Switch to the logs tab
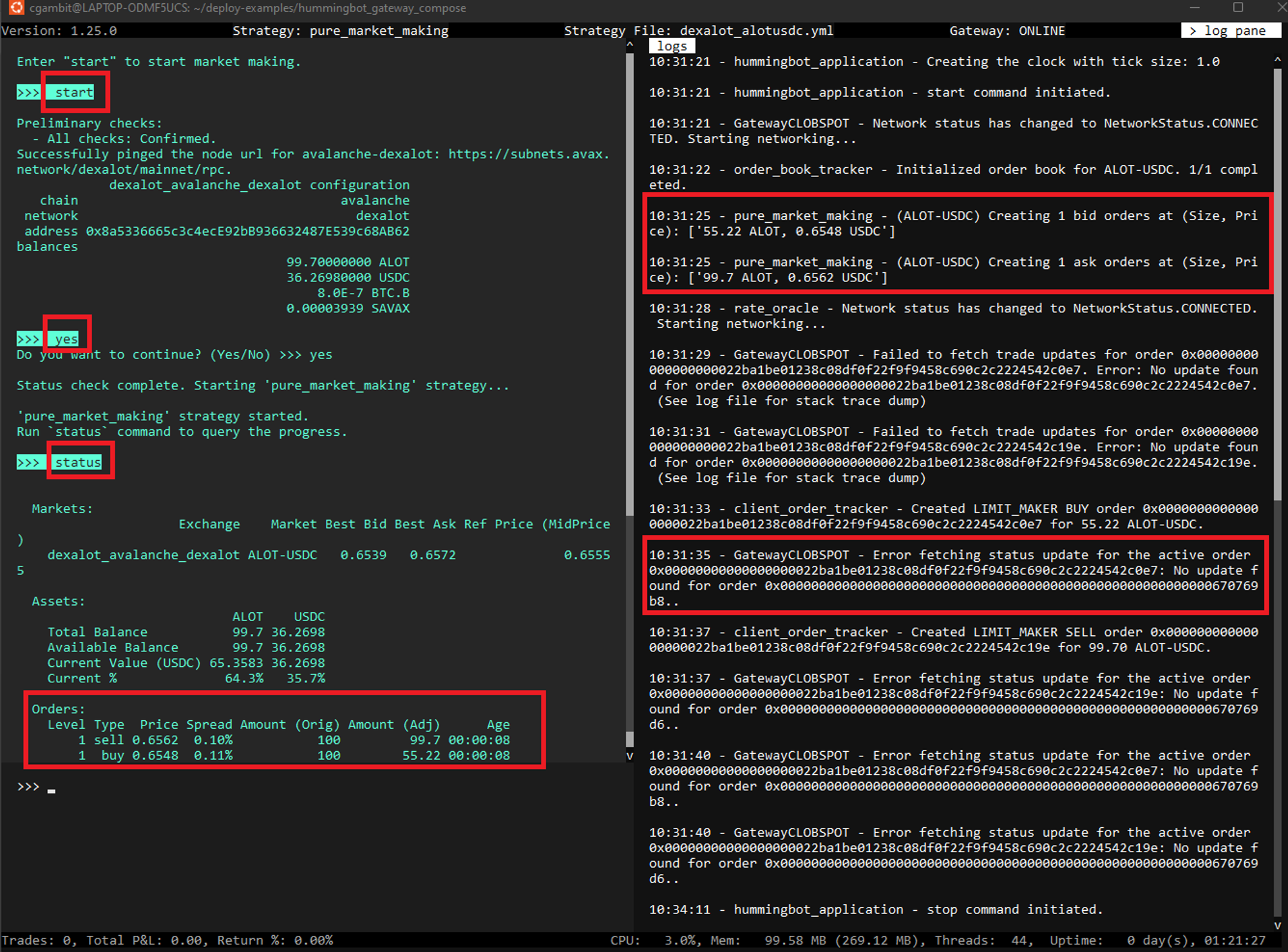1288x952 pixels. [672, 46]
